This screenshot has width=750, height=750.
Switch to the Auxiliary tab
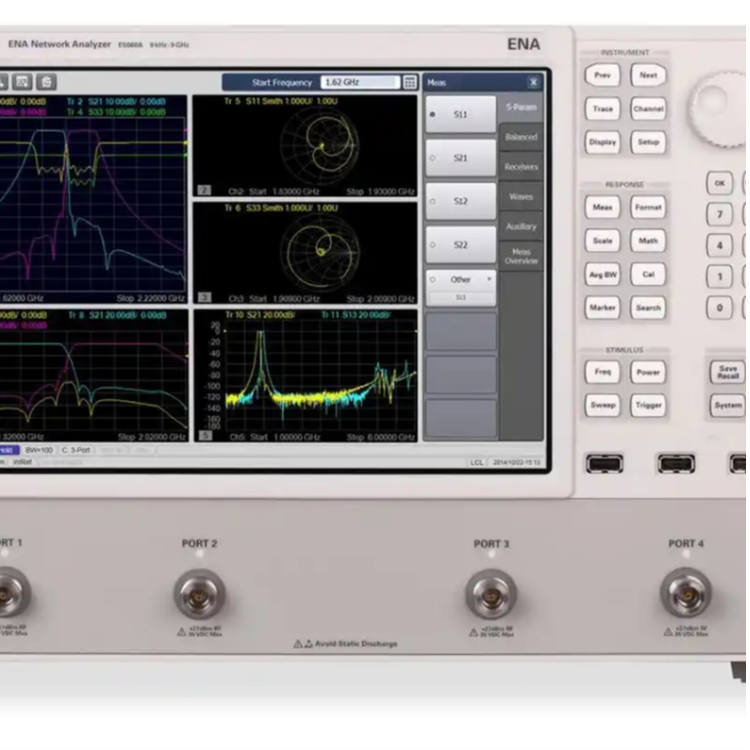click(x=521, y=226)
